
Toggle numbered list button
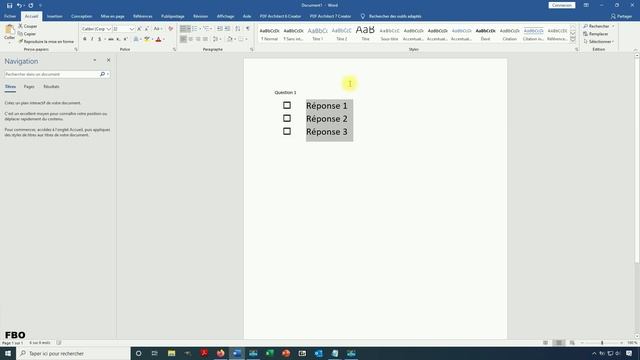click(195, 29)
